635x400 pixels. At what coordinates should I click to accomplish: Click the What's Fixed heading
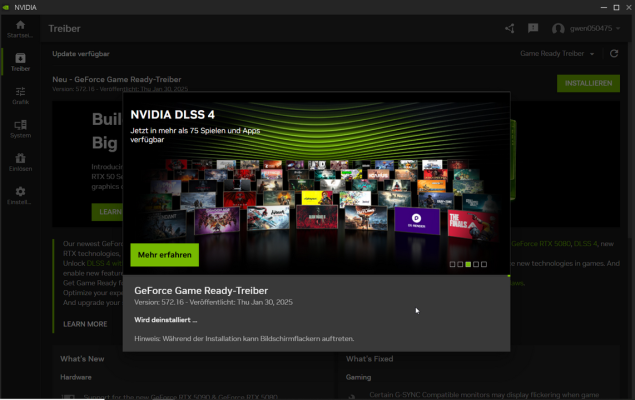pos(369,359)
